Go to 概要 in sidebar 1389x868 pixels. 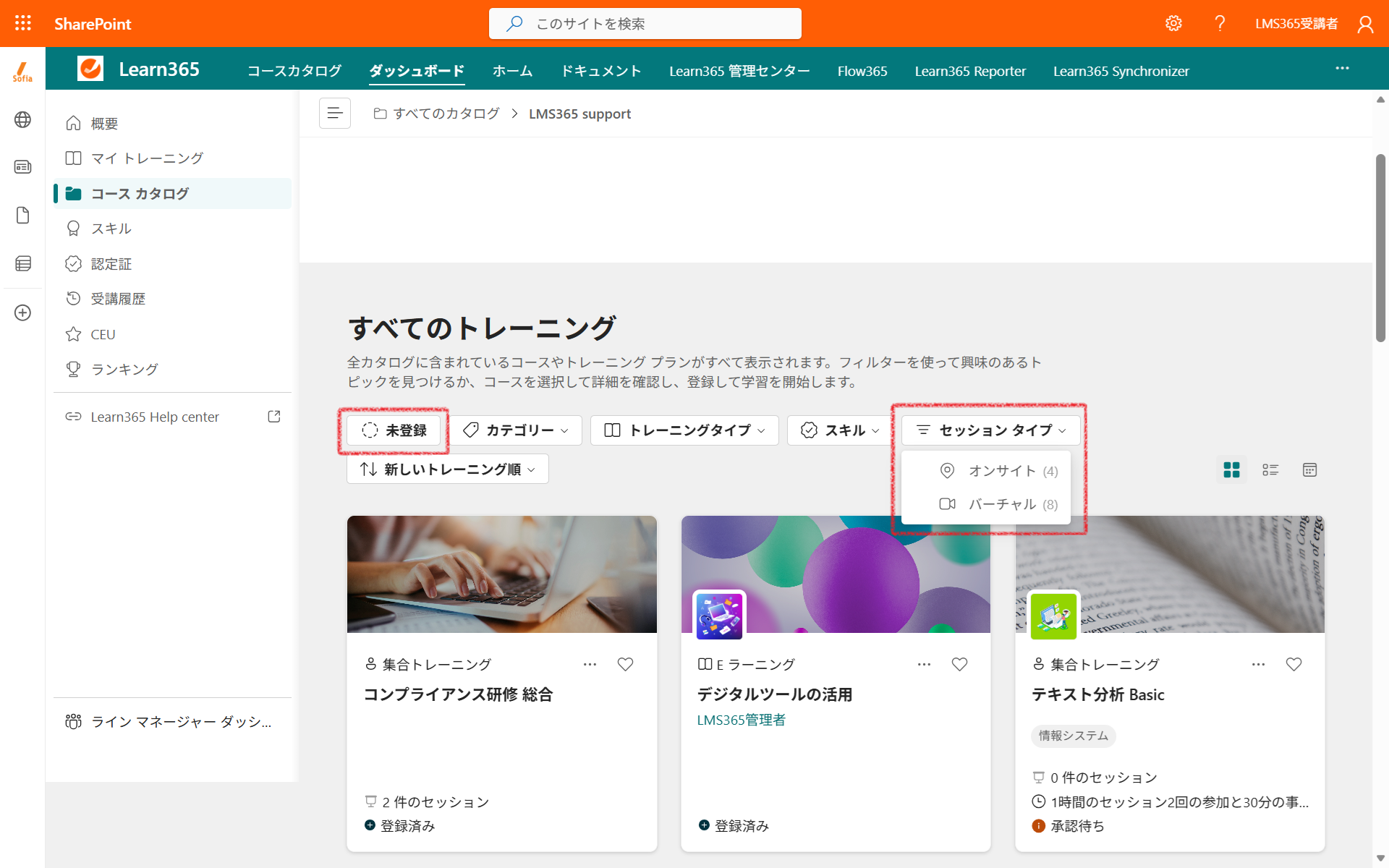(172, 124)
